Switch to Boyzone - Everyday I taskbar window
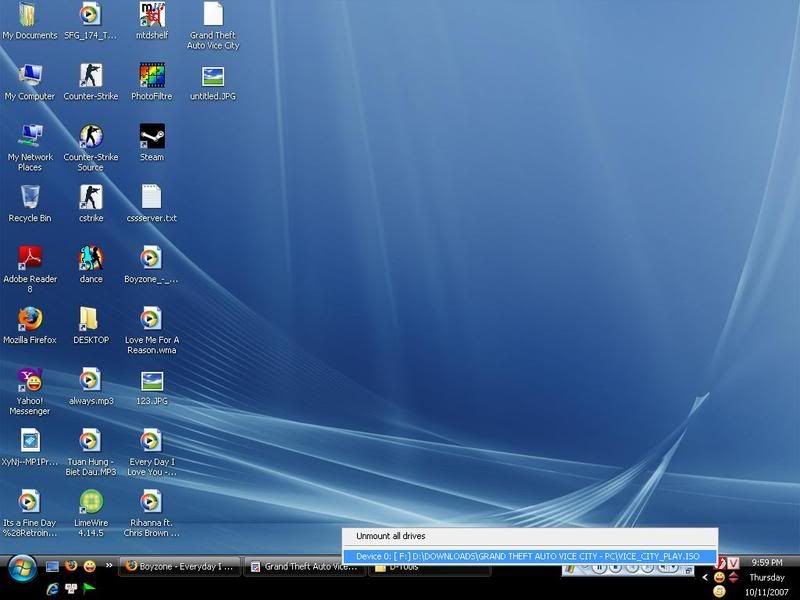Image resolution: width=800 pixels, height=600 pixels. [180, 566]
